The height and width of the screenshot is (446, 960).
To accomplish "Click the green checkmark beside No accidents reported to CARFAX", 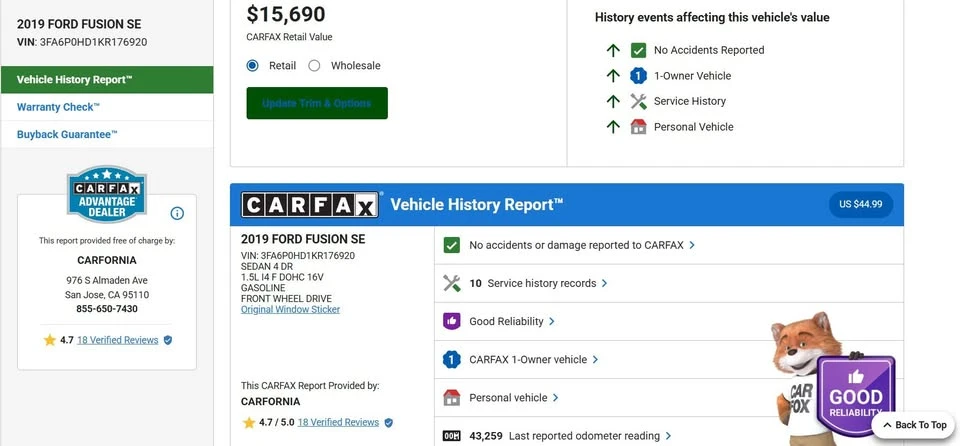I will click(451, 245).
